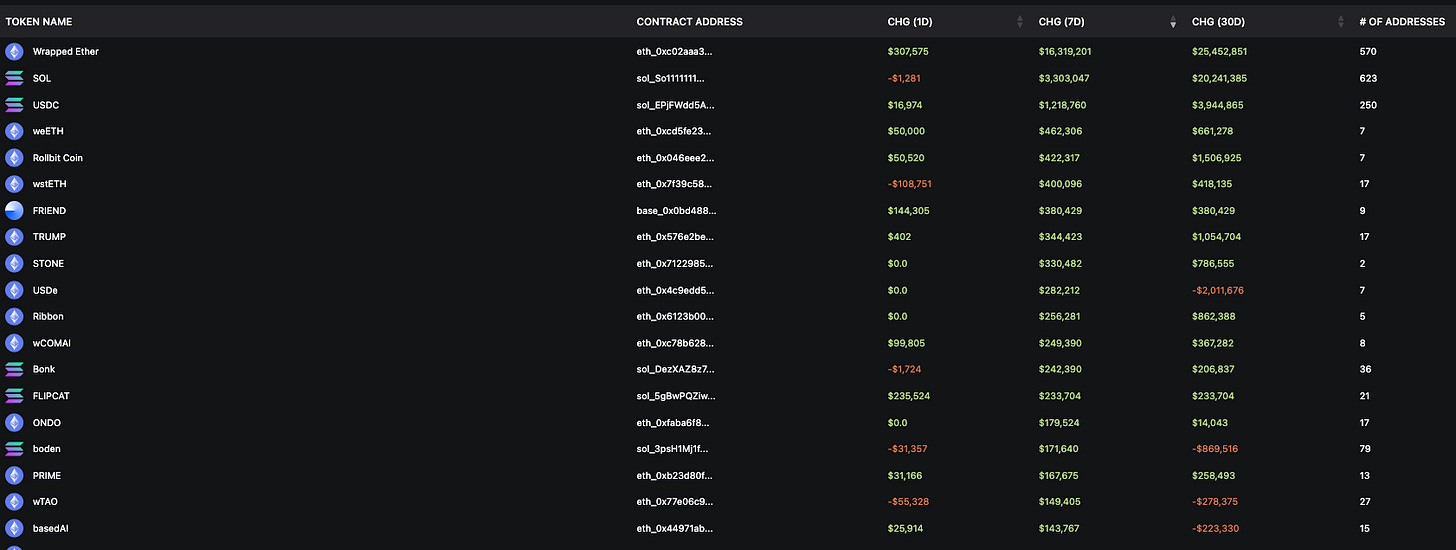Select contract address eth_0xfaba6f8...
The height and width of the screenshot is (550, 1456).
click(674, 422)
